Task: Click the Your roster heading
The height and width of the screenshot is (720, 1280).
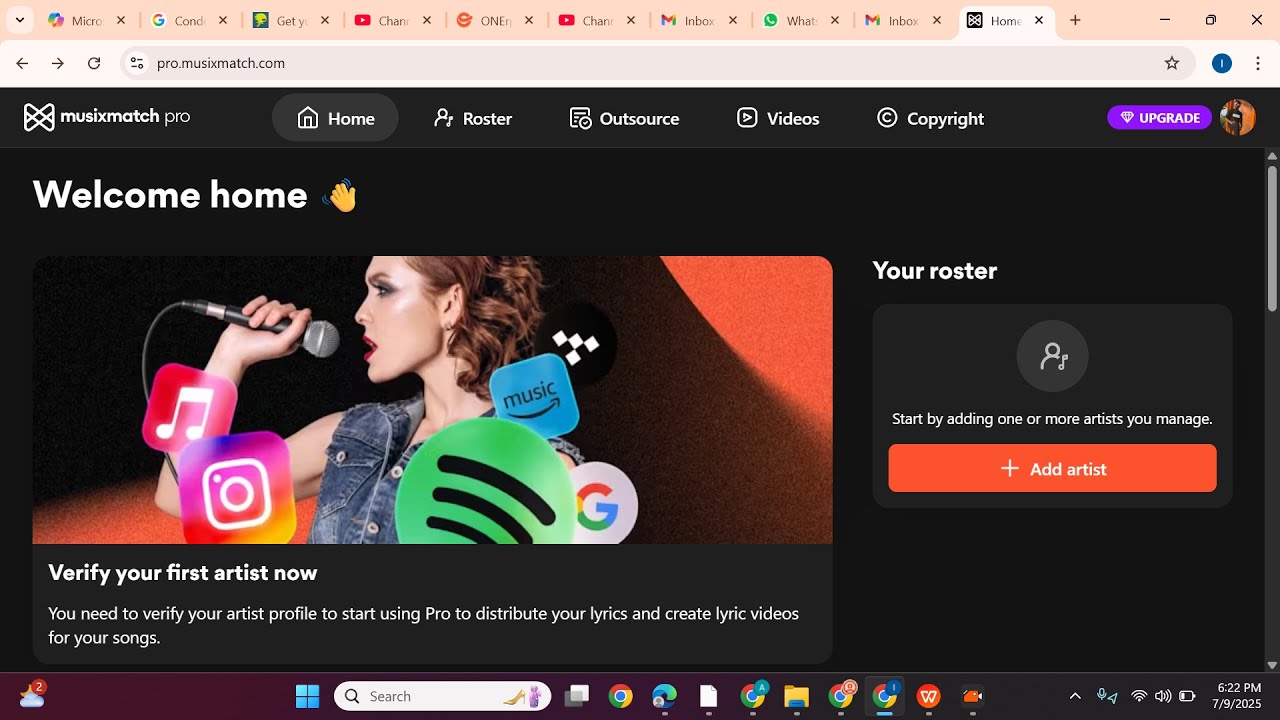Action: pos(934,271)
